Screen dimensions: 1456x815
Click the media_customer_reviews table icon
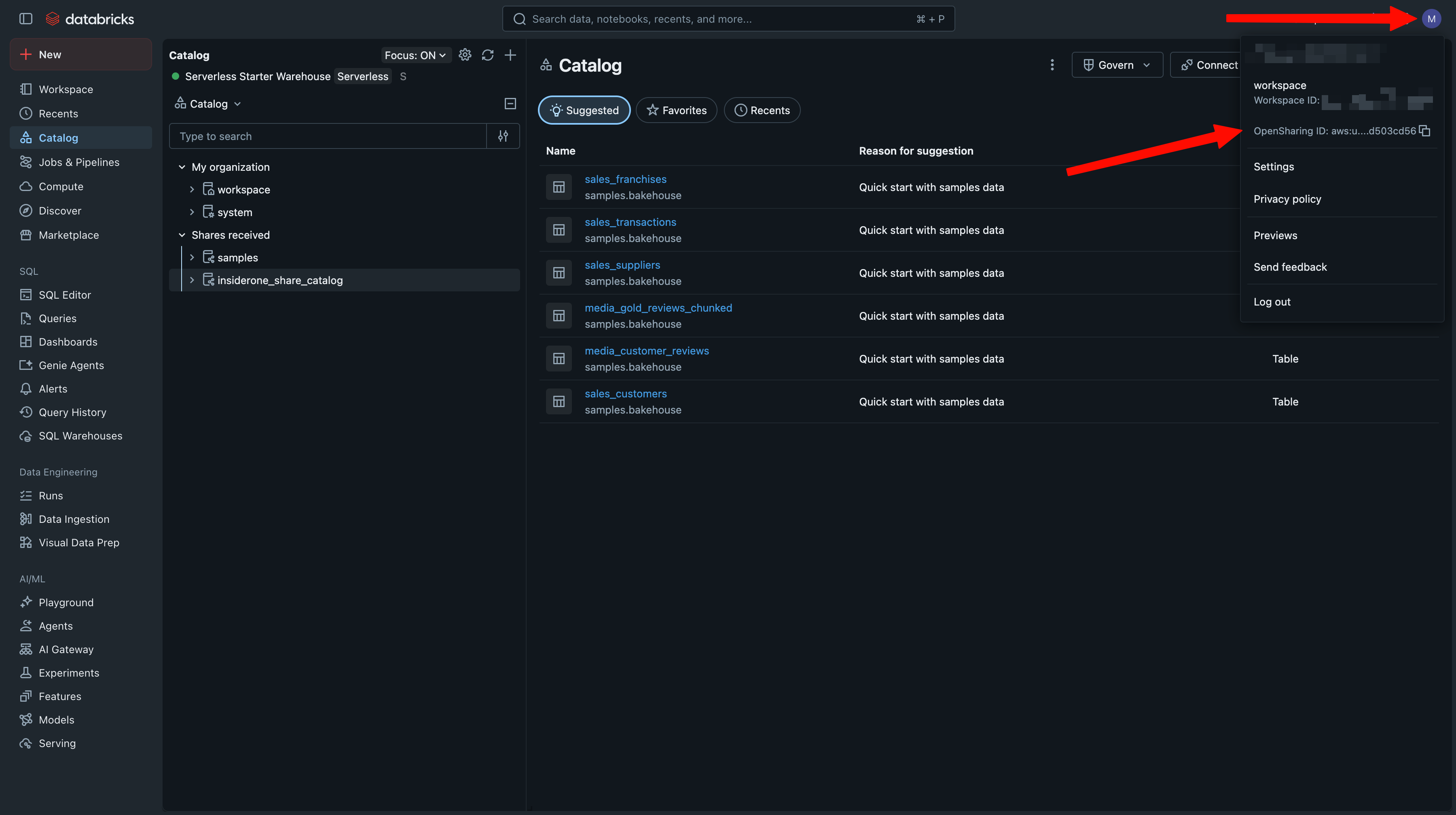[x=559, y=359]
